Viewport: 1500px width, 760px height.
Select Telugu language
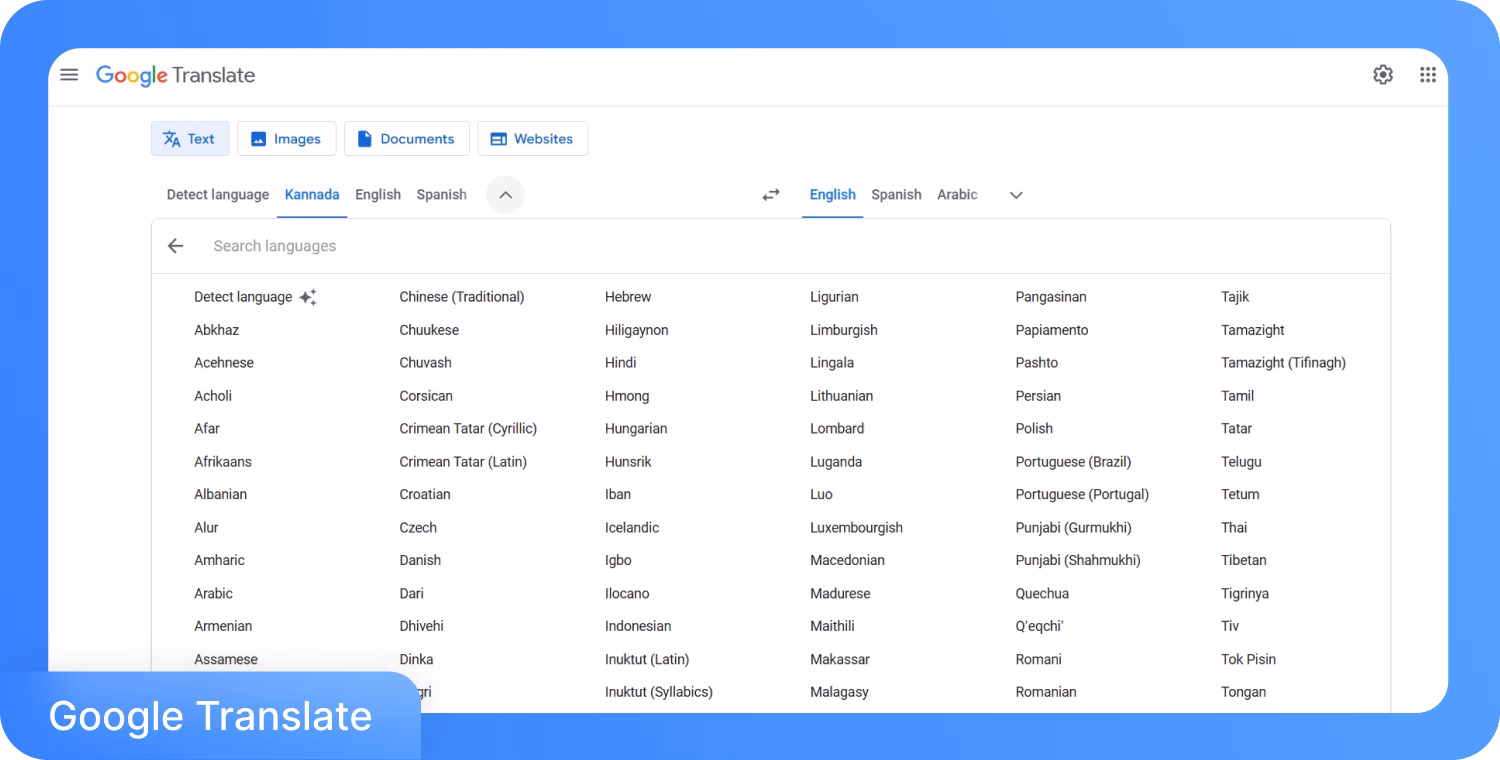click(x=1241, y=462)
